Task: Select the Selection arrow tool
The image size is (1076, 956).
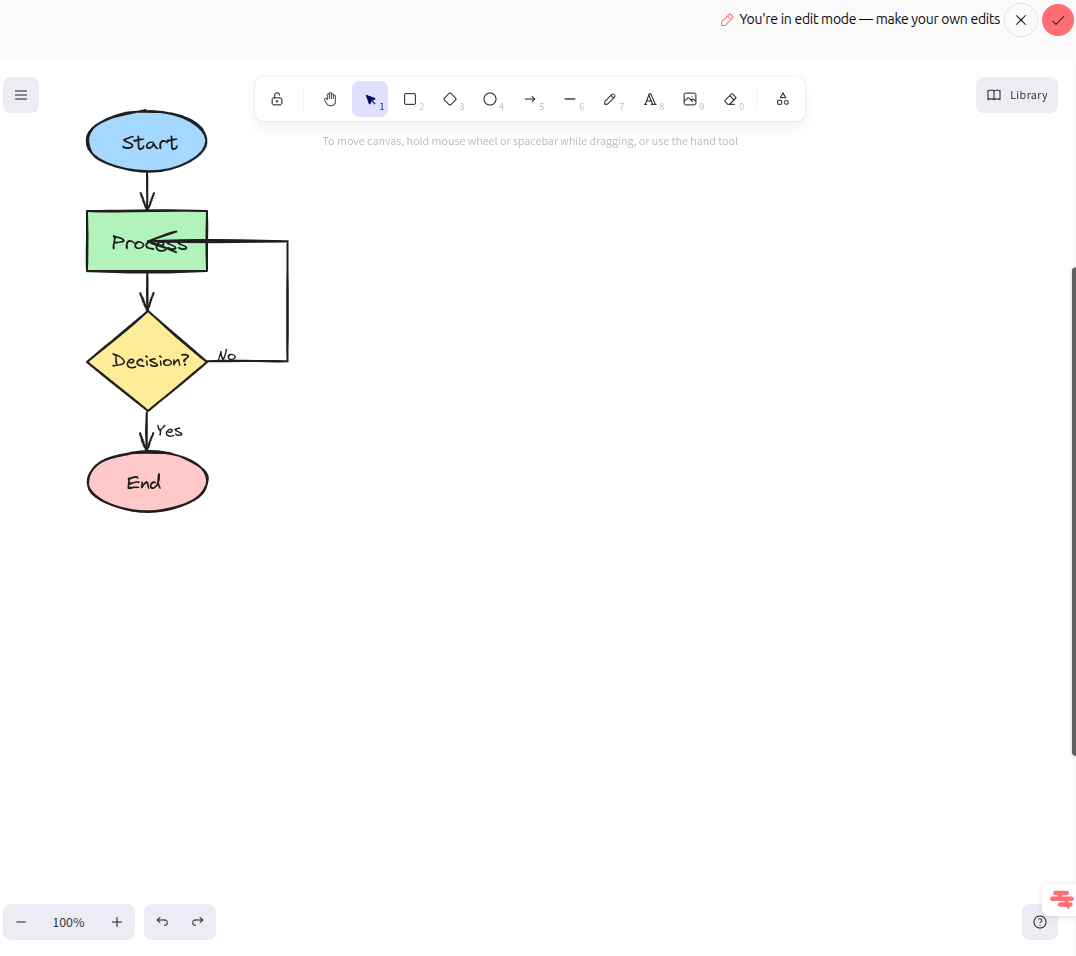Action: click(x=370, y=100)
